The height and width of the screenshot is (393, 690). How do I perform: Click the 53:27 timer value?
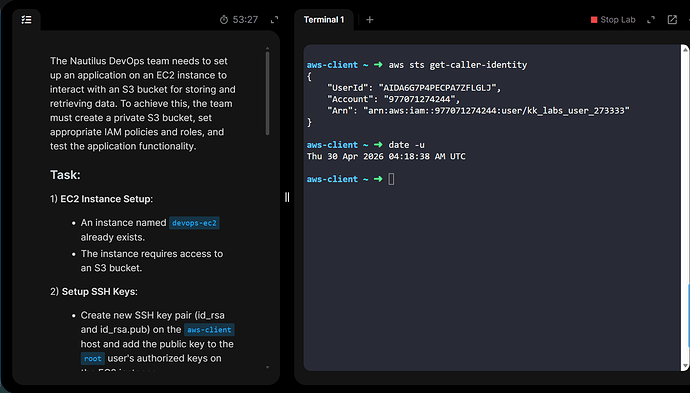click(245, 20)
